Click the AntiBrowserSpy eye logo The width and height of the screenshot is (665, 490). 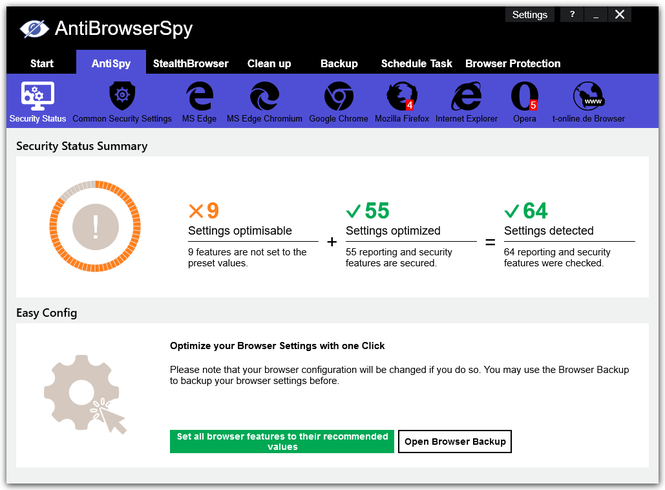34,29
